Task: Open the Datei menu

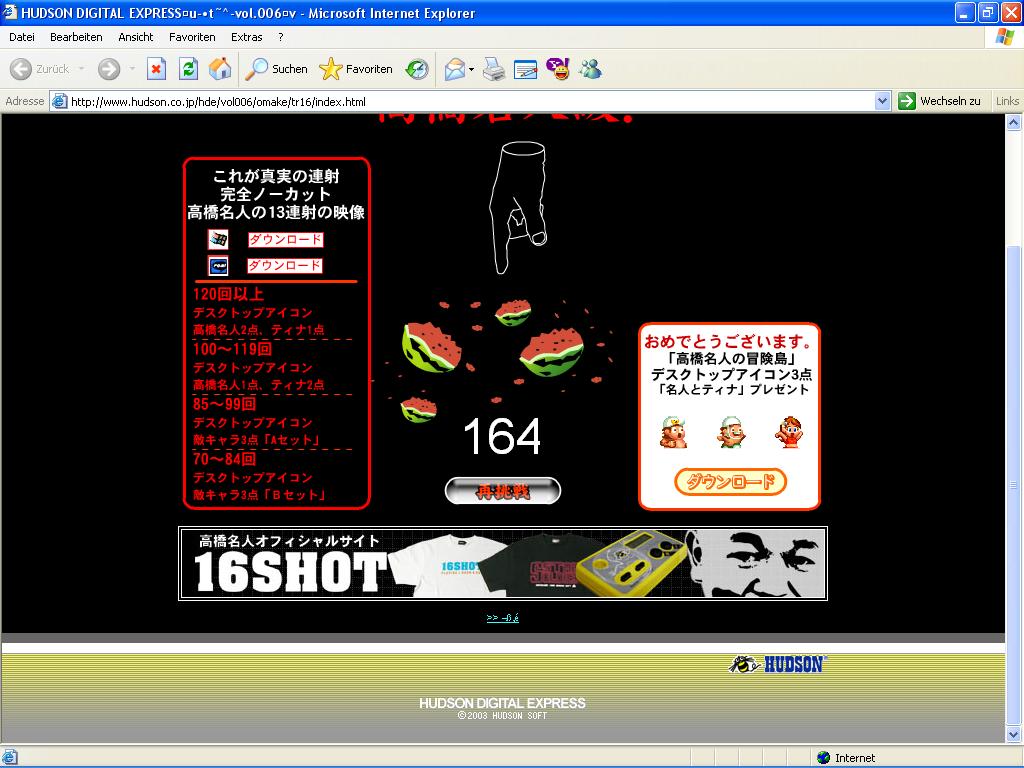Action: point(22,37)
